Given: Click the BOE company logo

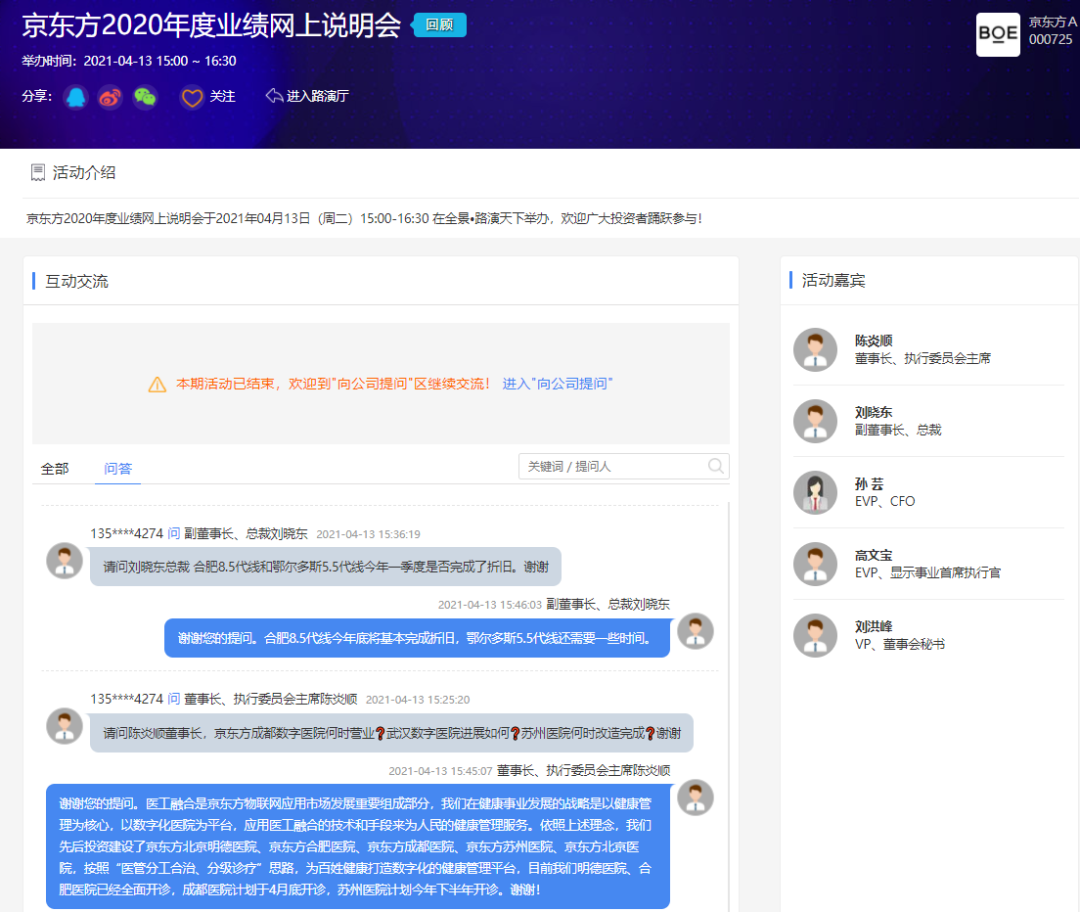Looking at the screenshot, I should click(x=997, y=35).
